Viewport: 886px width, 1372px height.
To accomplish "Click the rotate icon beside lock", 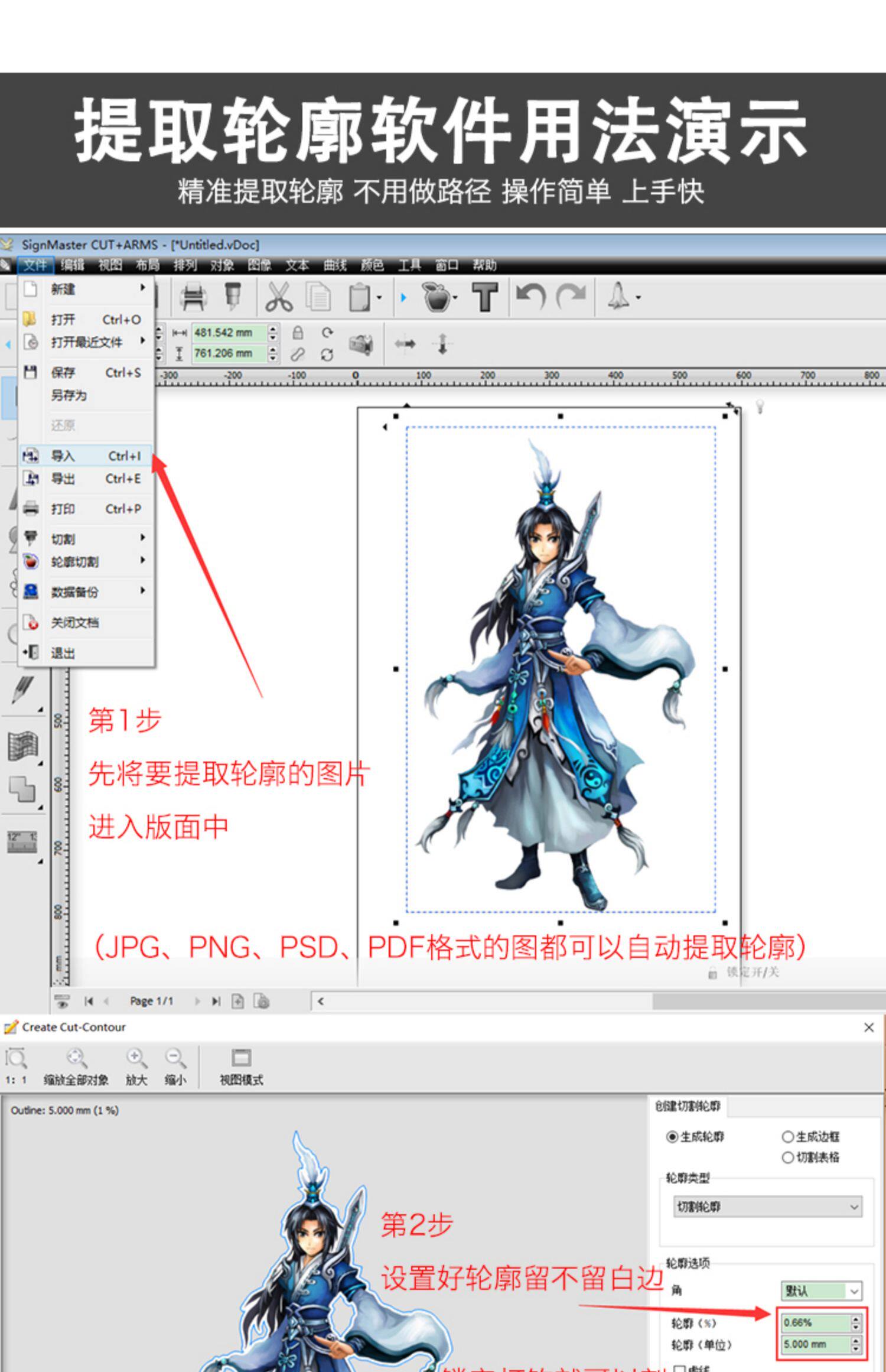I will click(327, 332).
